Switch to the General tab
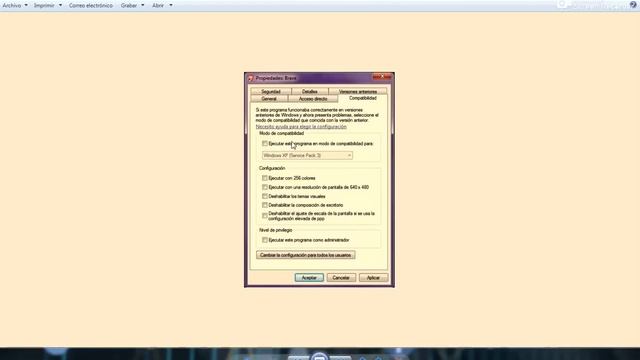 click(x=269, y=98)
